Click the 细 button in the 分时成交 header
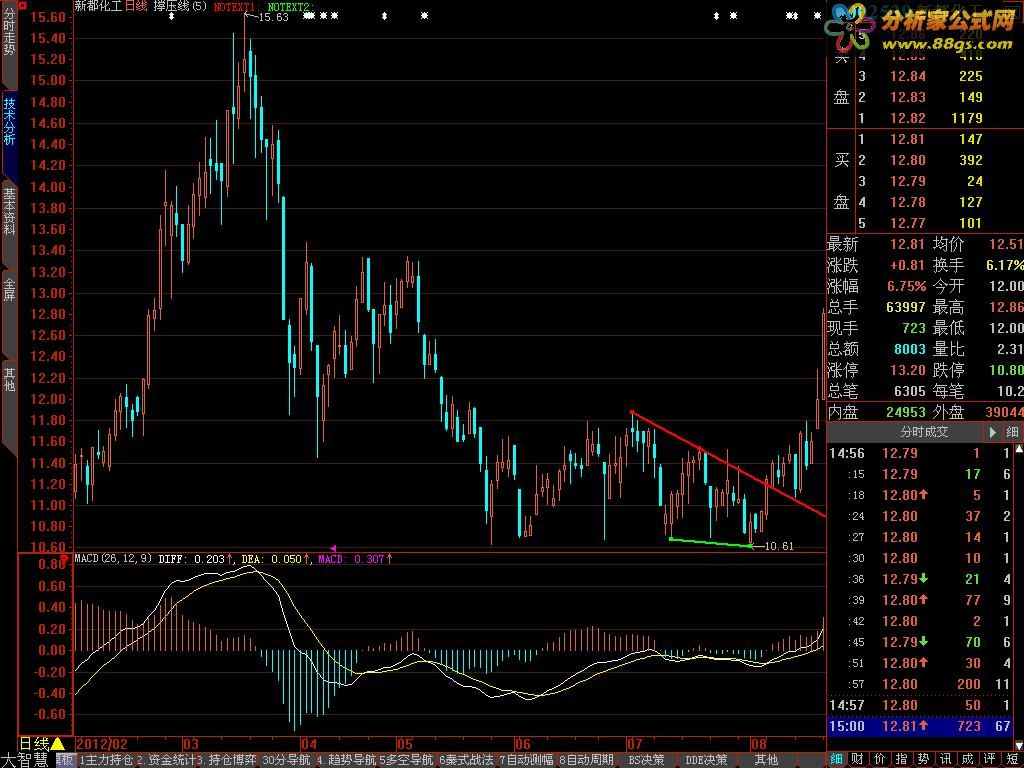This screenshot has width=1024, height=768. pyautogui.click(x=1012, y=432)
